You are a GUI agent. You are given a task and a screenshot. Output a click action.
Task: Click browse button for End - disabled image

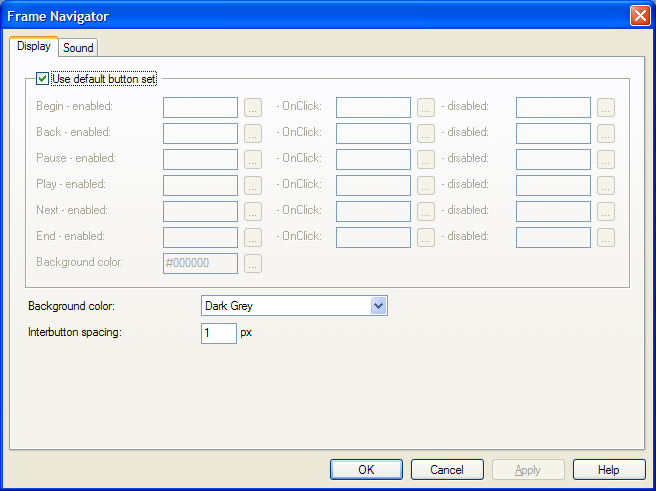tap(606, 237)
